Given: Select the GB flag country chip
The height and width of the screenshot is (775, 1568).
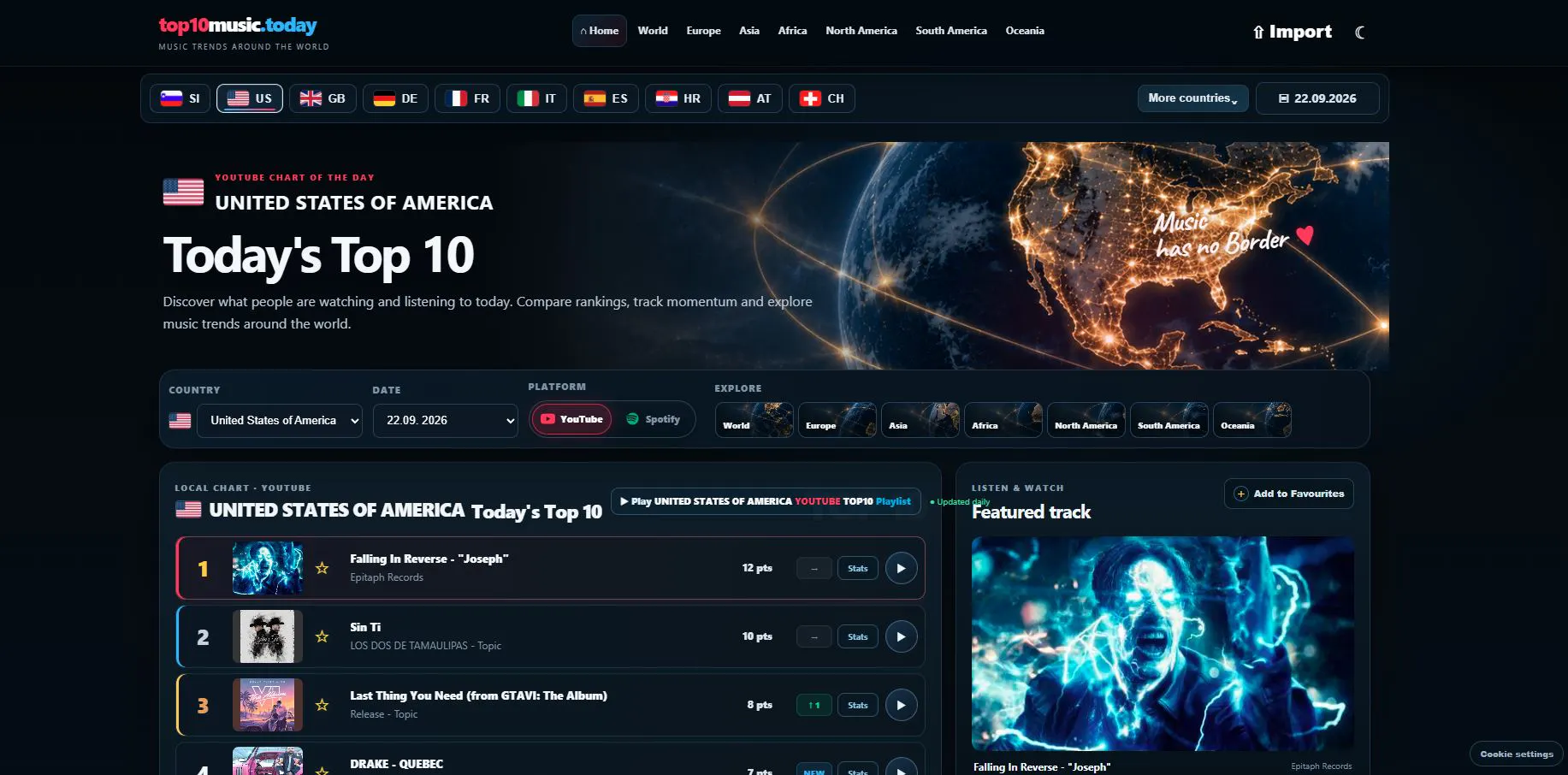Looking at the screenshot, I should 322,98.
